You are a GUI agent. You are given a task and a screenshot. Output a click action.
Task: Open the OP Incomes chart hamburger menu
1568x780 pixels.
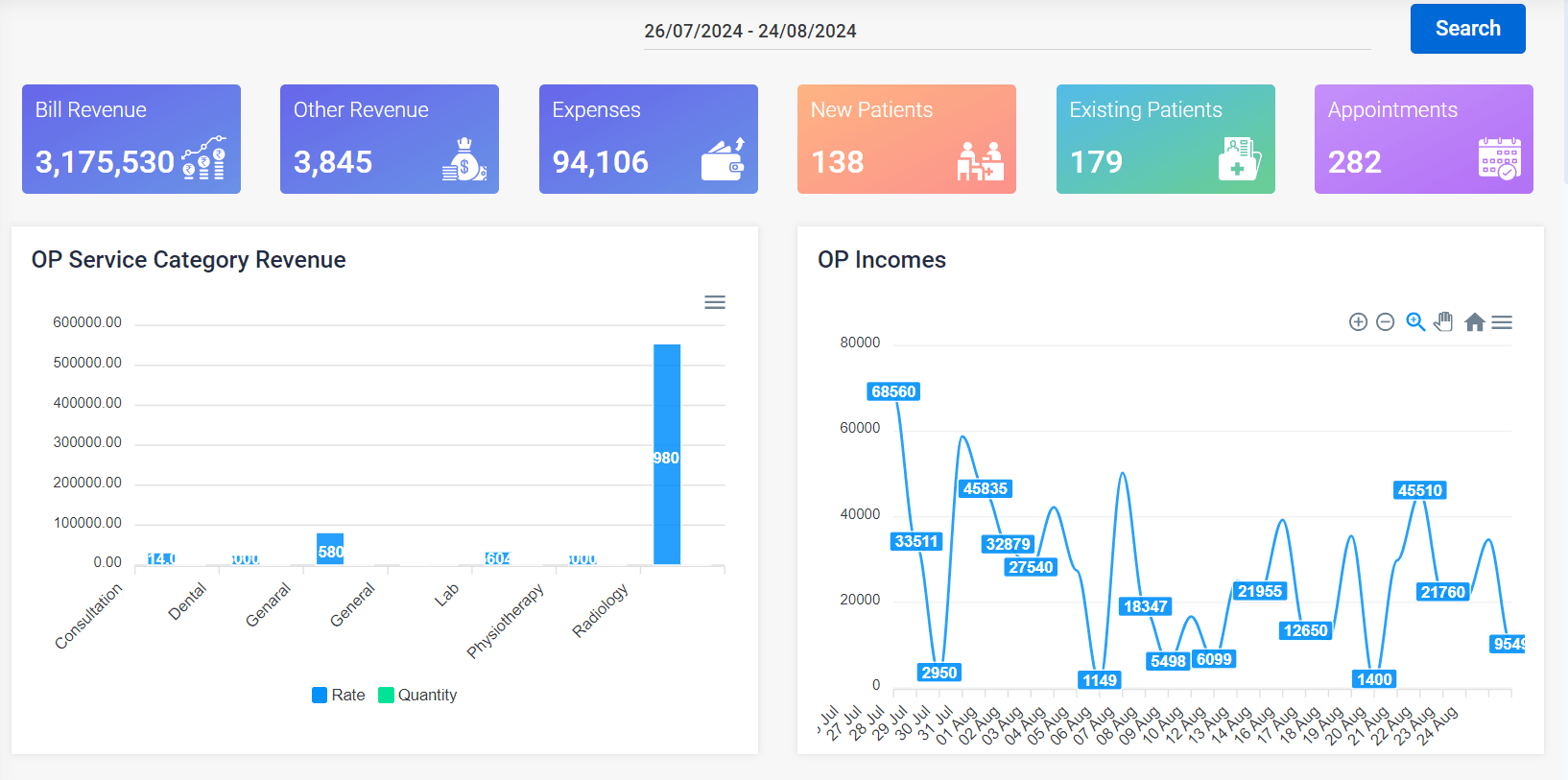point(1503,322)
